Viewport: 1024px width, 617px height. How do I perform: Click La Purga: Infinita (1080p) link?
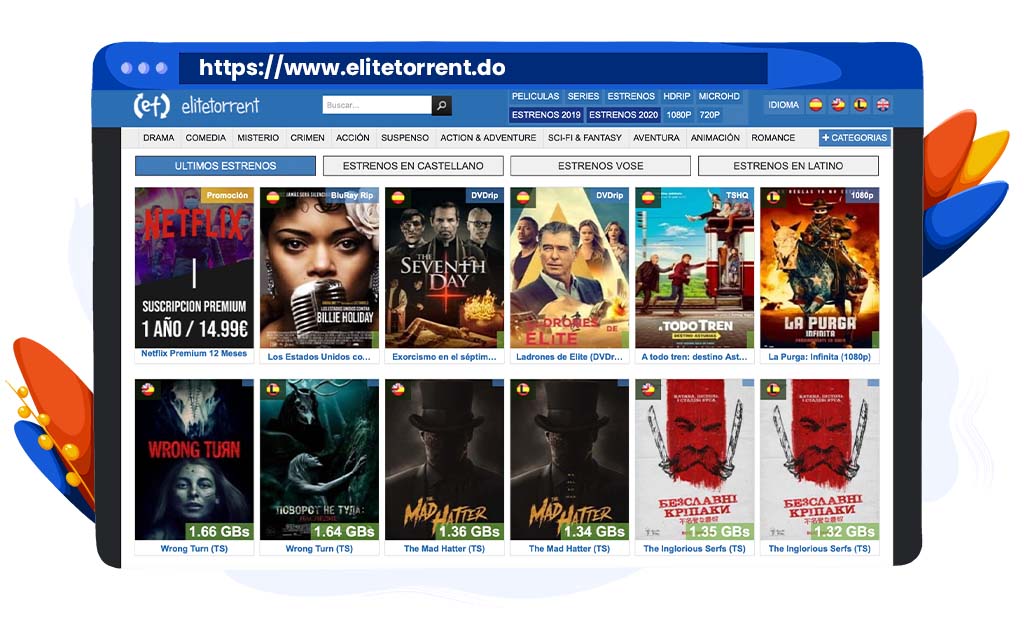point(820,357)
